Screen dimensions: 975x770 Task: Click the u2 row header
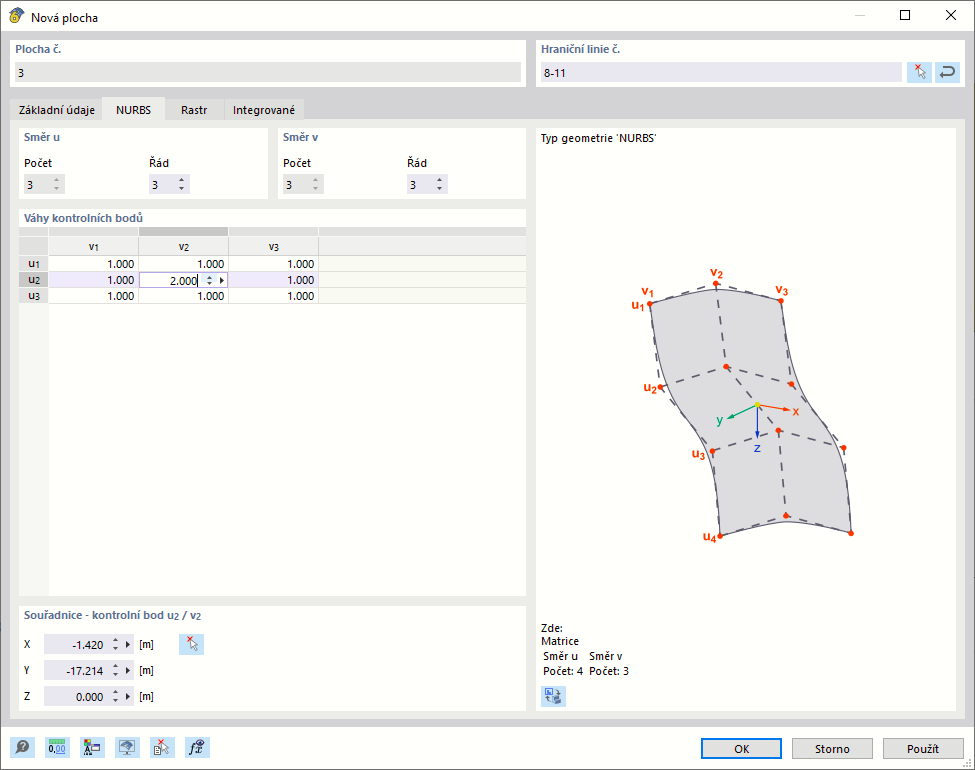[34, 280]
